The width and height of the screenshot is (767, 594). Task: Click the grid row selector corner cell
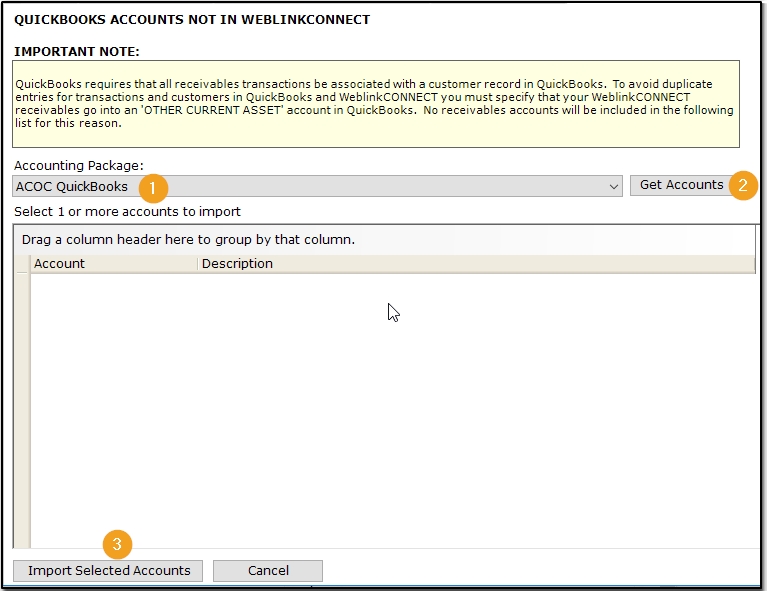click(22, 264)
